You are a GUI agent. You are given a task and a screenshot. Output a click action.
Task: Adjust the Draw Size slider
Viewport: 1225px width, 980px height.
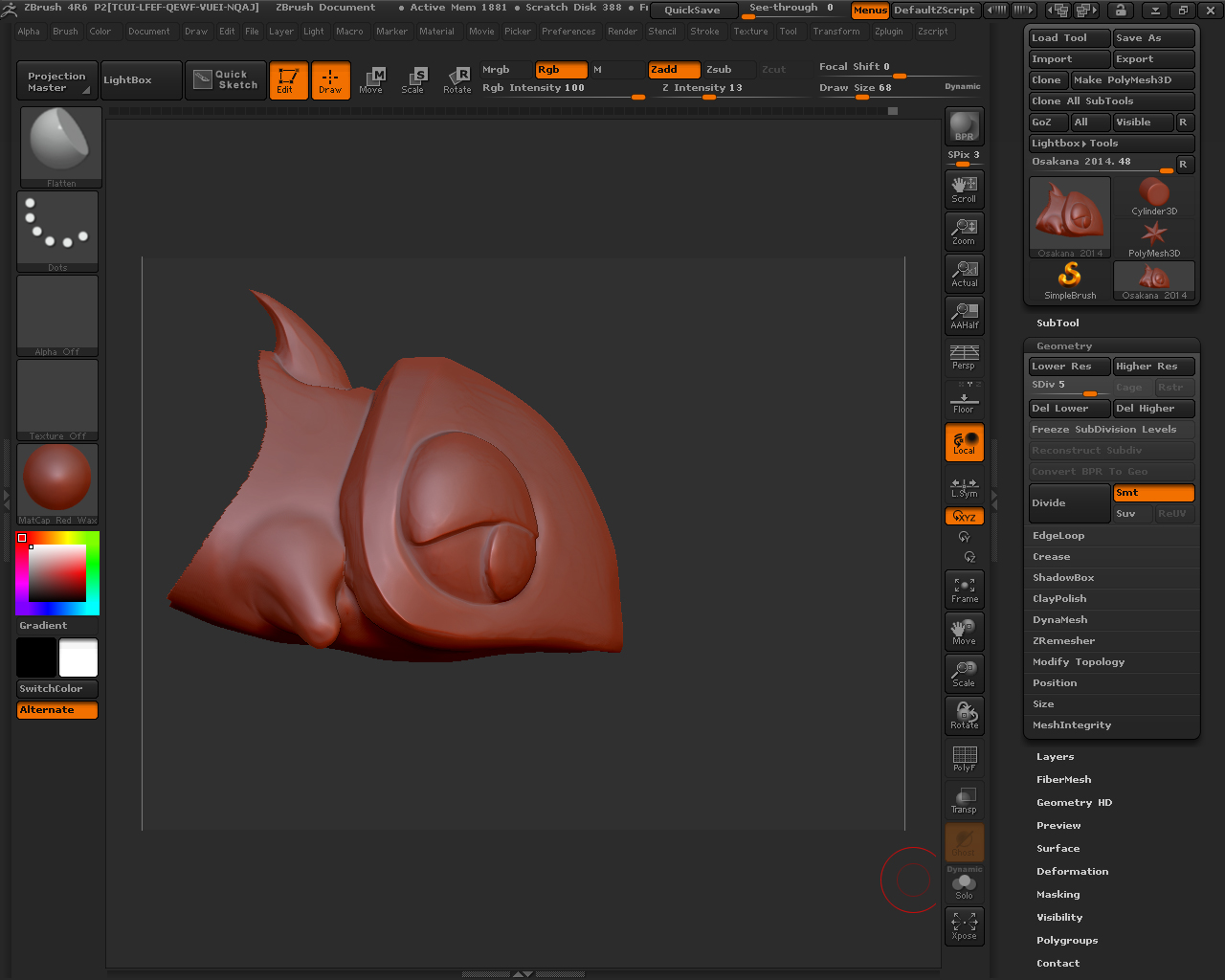coord(899,89)
